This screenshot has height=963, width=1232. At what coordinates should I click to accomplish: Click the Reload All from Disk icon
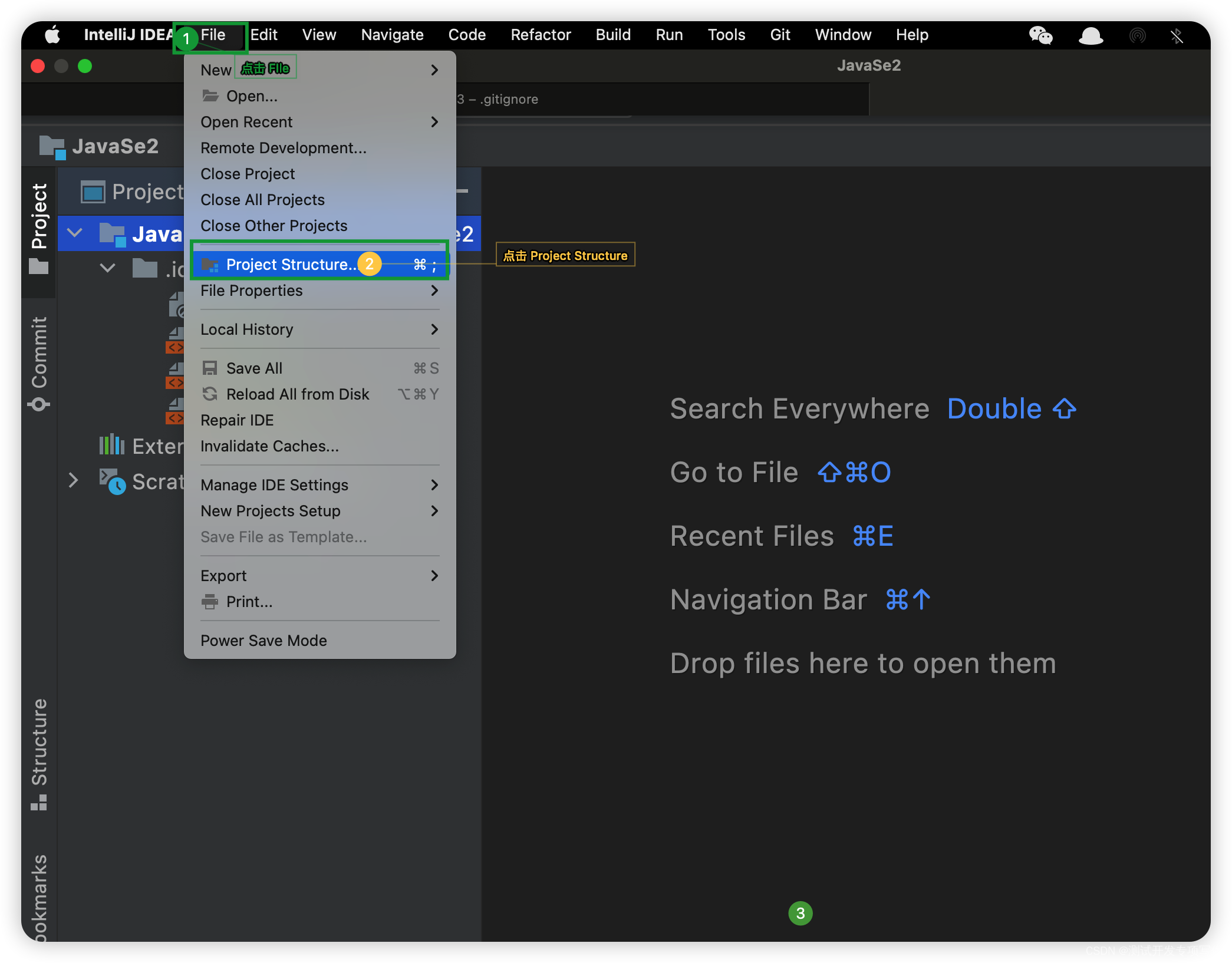tap(210, 394)
